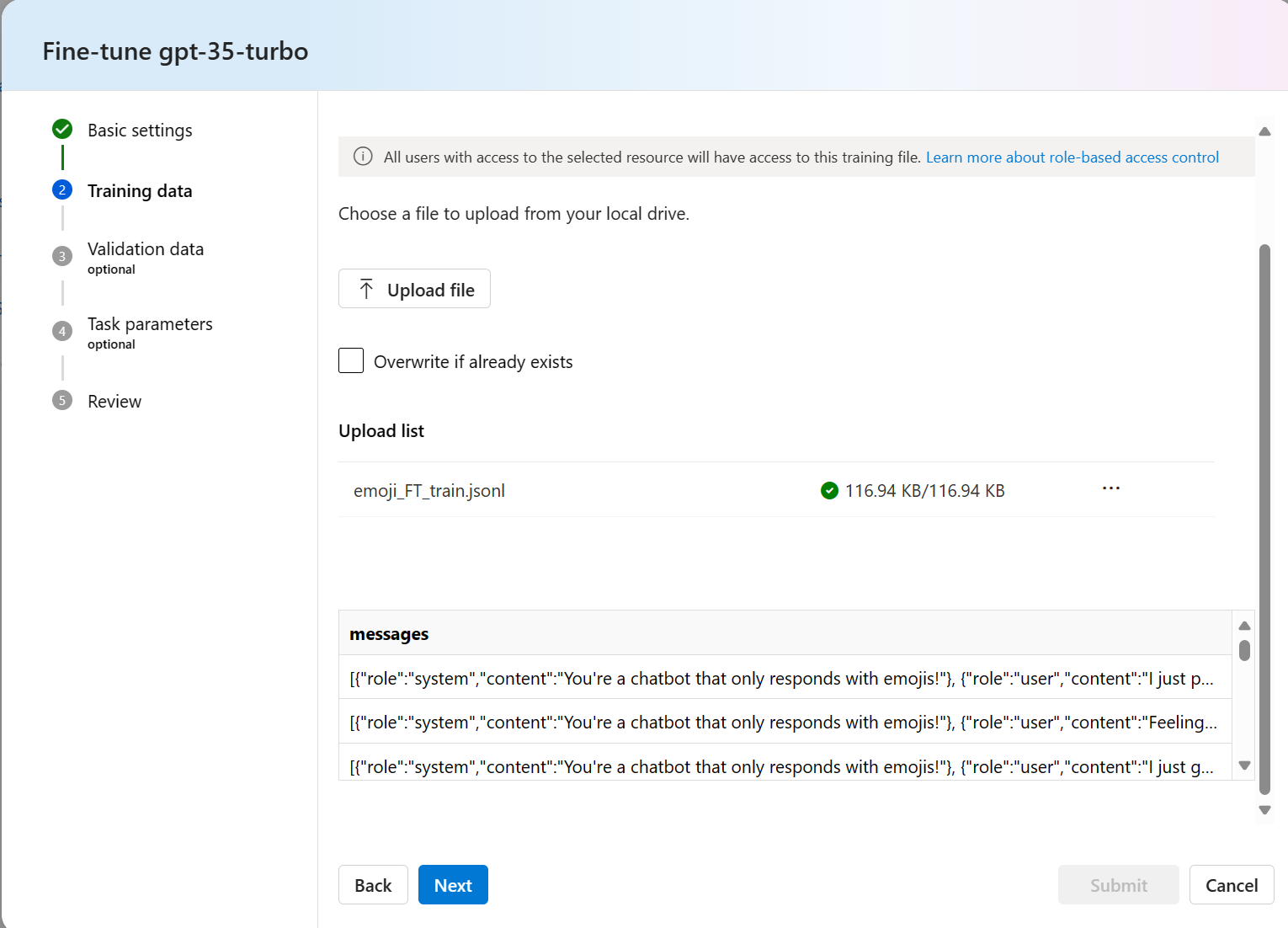Image resolution: width=1288 pixels, height=928 pixels.
Task: Click Next to continue to validation data
Action: pos(453,885)
